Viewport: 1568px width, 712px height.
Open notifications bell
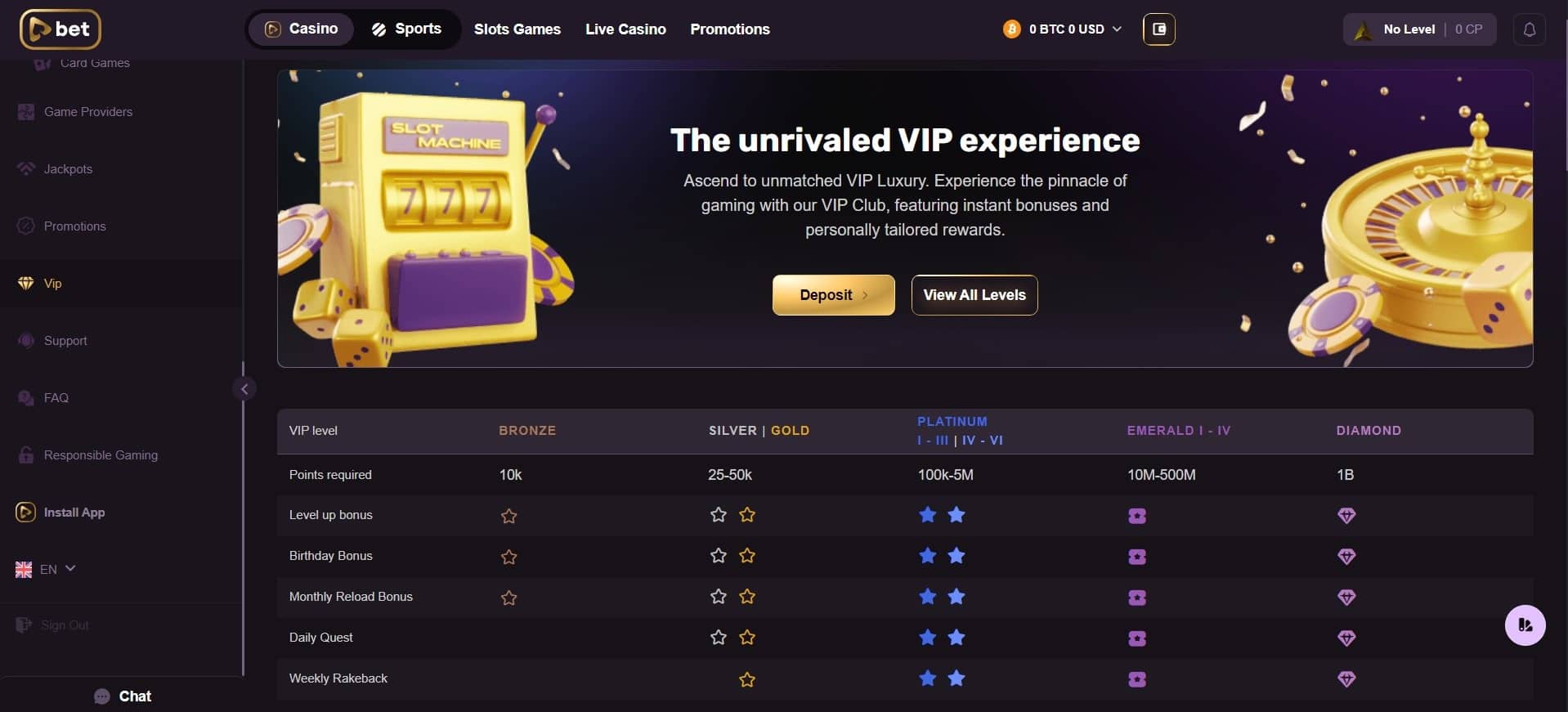1529,29
